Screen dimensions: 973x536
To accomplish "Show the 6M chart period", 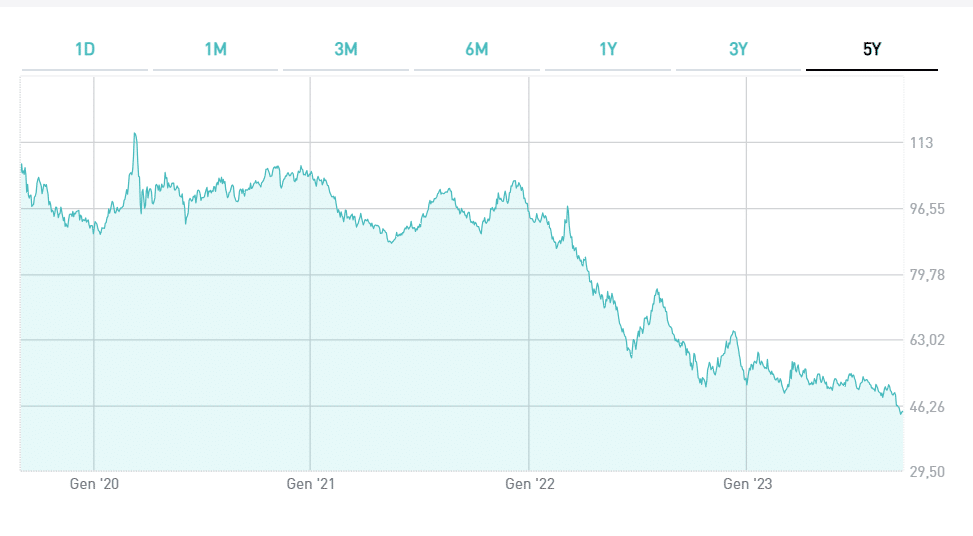I will click(476, 49).
